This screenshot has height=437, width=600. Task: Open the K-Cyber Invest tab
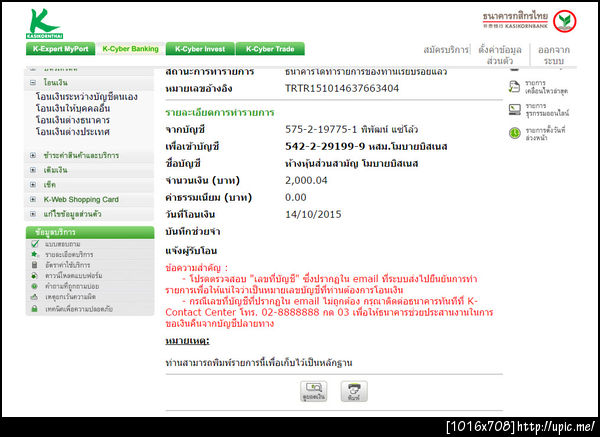(200, 49)
